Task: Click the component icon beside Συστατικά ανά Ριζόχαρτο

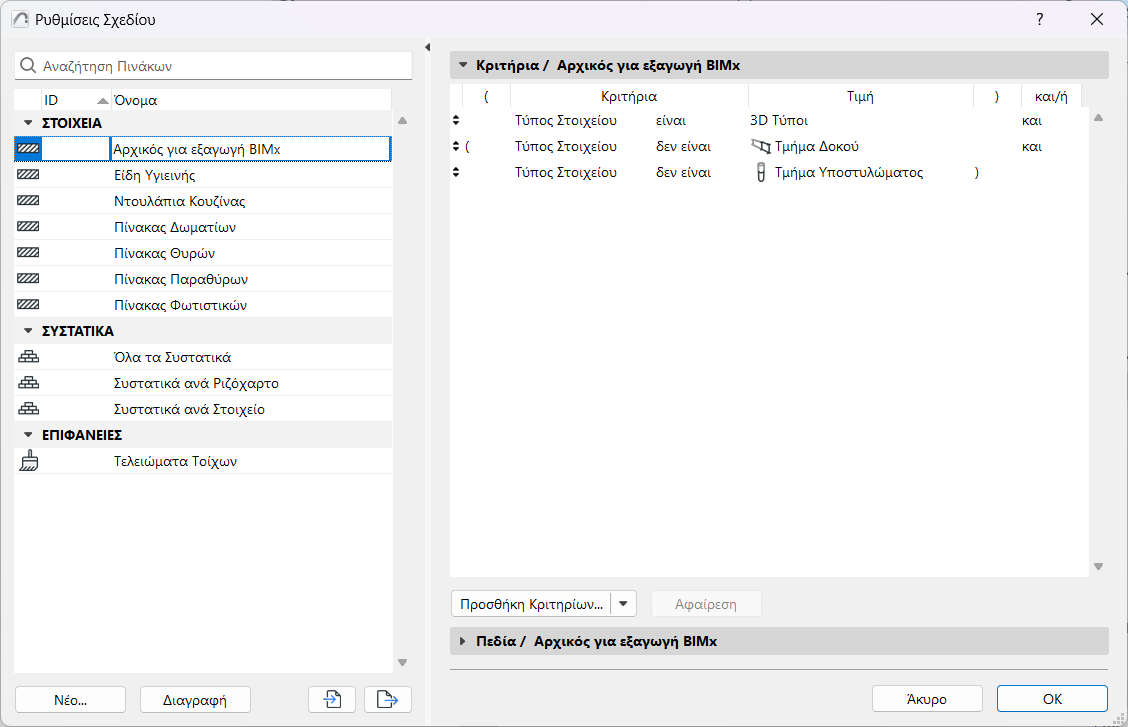Action: (x=29, y=383)
